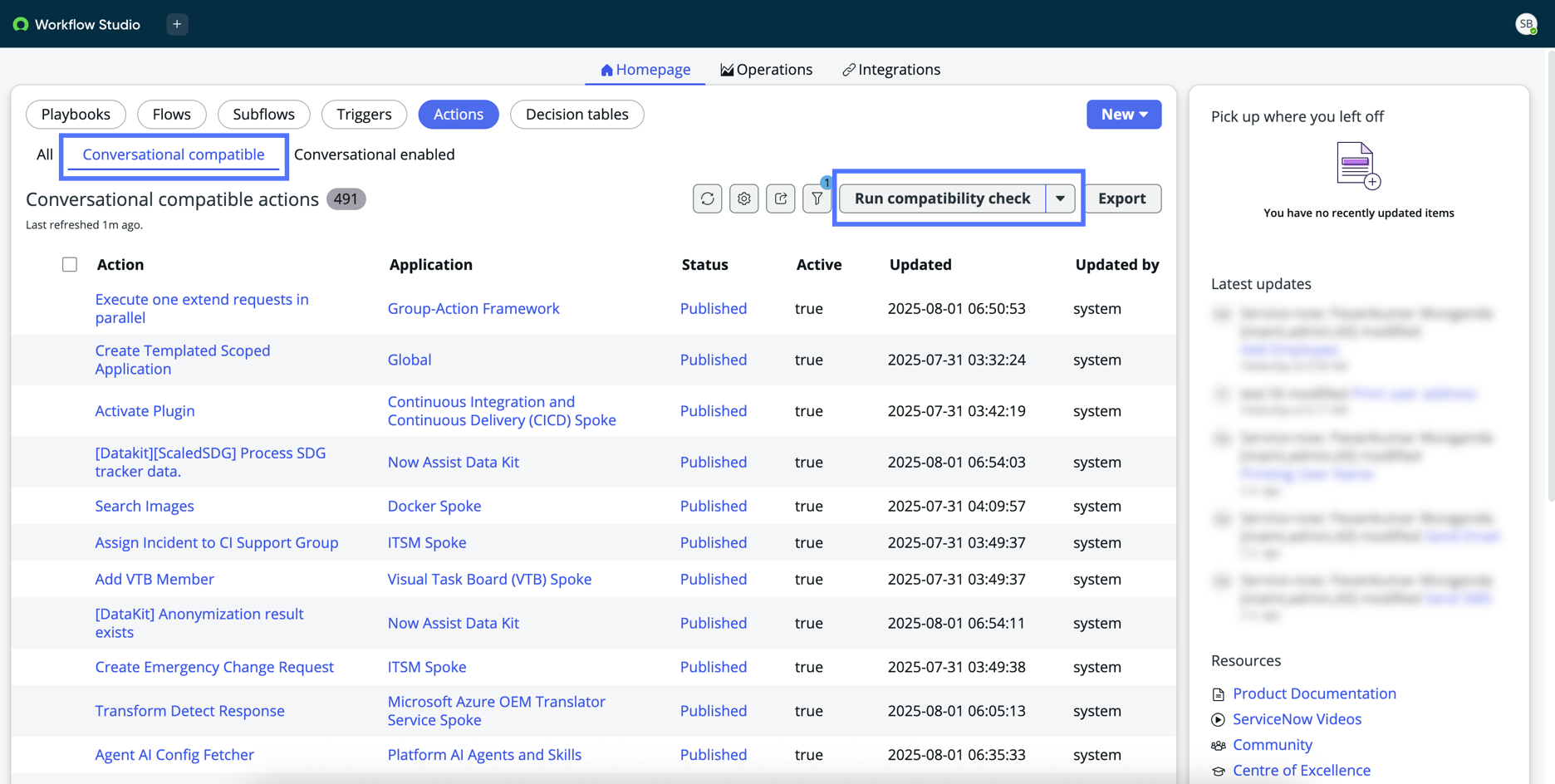Viewport: 1555px width, 784px height.
Task: Sort by the Updated column header
Action: (x=920, y=264)
